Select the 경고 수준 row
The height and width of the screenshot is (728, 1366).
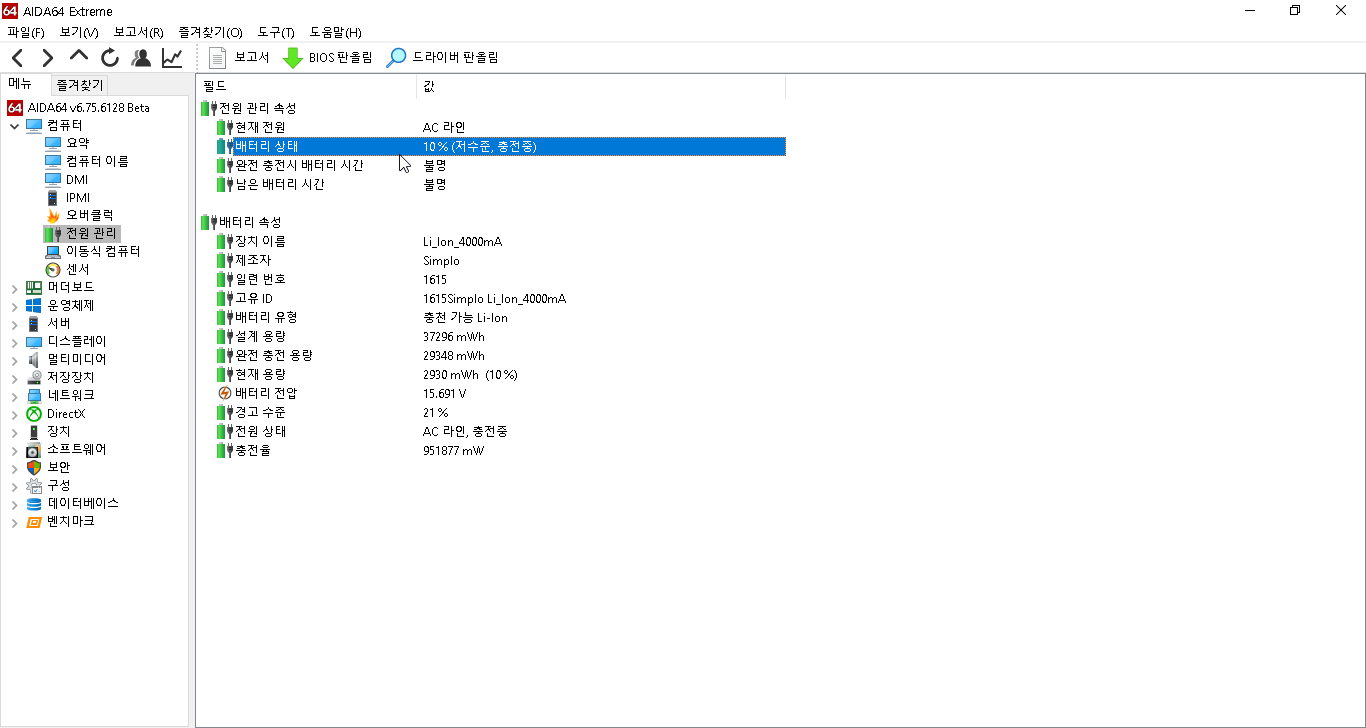point(500,412)
